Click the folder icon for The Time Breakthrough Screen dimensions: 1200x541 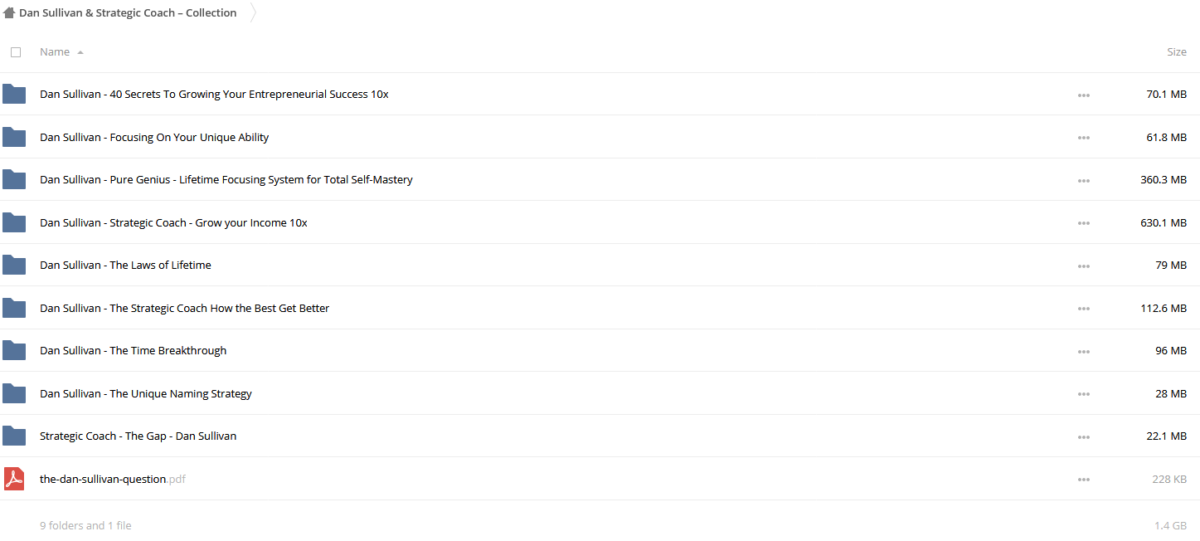pyautogui.click(x=14, y=351)
